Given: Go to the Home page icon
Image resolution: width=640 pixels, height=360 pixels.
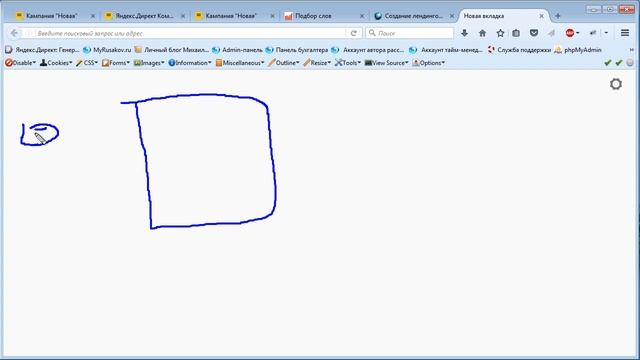Looking at the screenshot, I should (x=482, y=33).
